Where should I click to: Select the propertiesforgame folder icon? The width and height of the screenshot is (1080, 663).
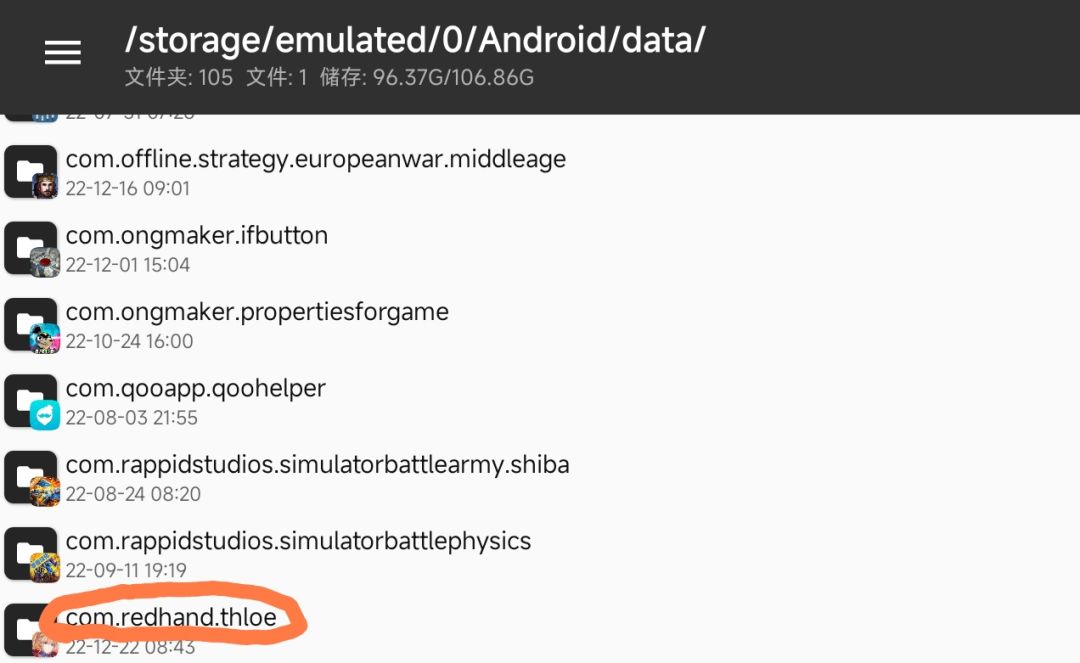30,325
